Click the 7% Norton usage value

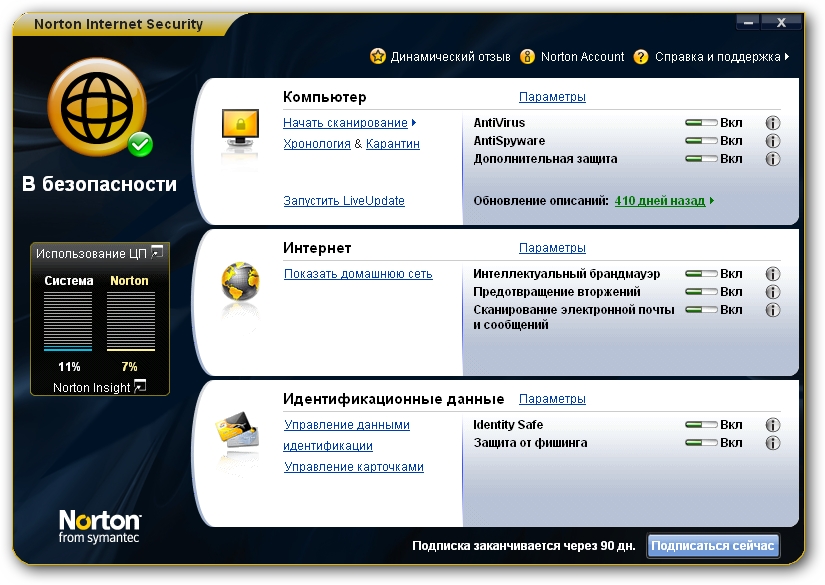(129, 367)
